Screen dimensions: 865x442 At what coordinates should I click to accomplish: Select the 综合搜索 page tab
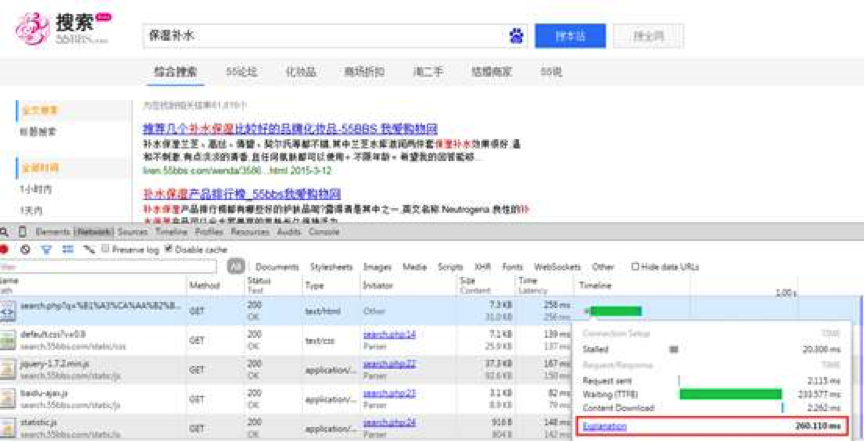(x=175, y=72)
